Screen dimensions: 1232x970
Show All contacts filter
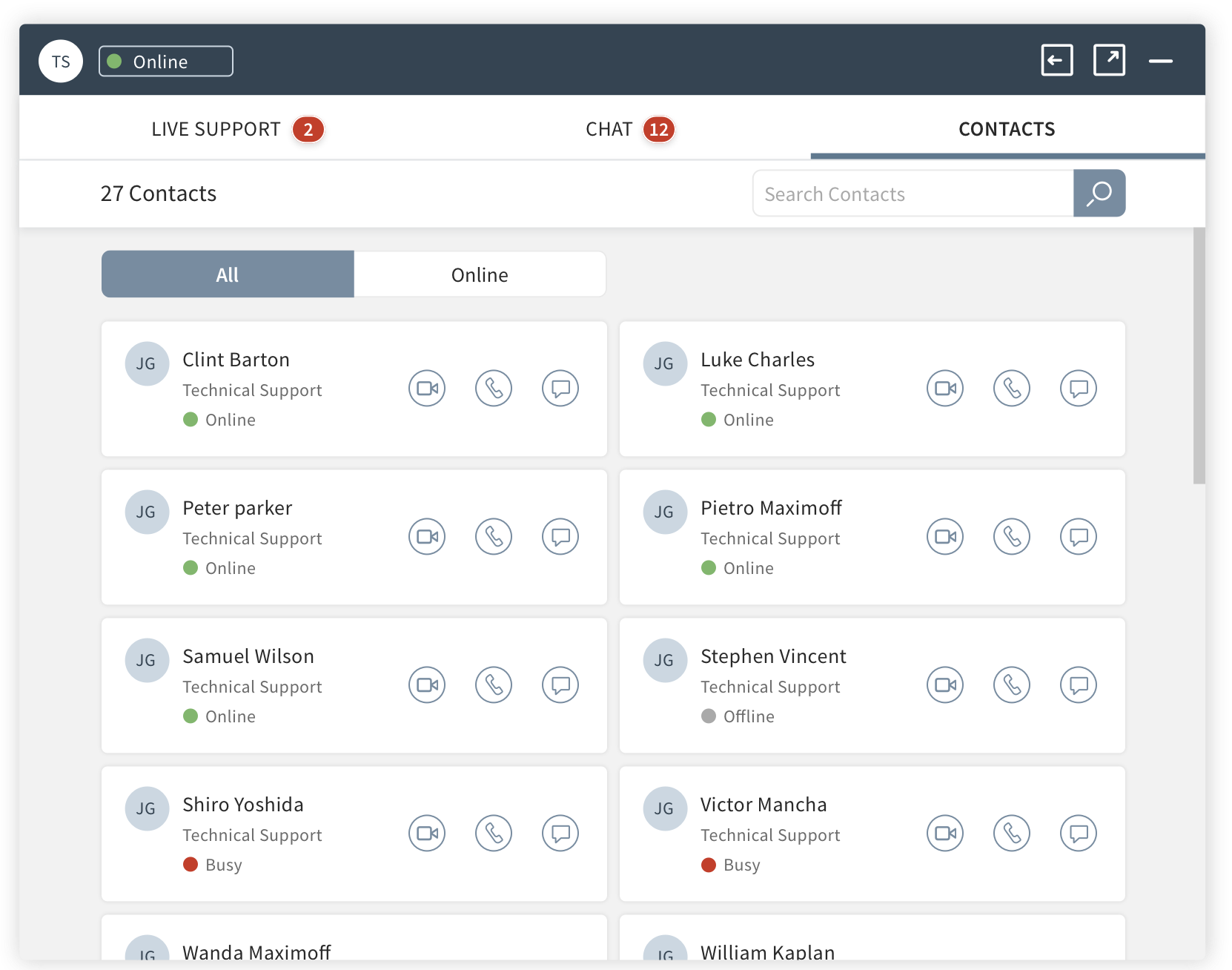pos(228,274)
